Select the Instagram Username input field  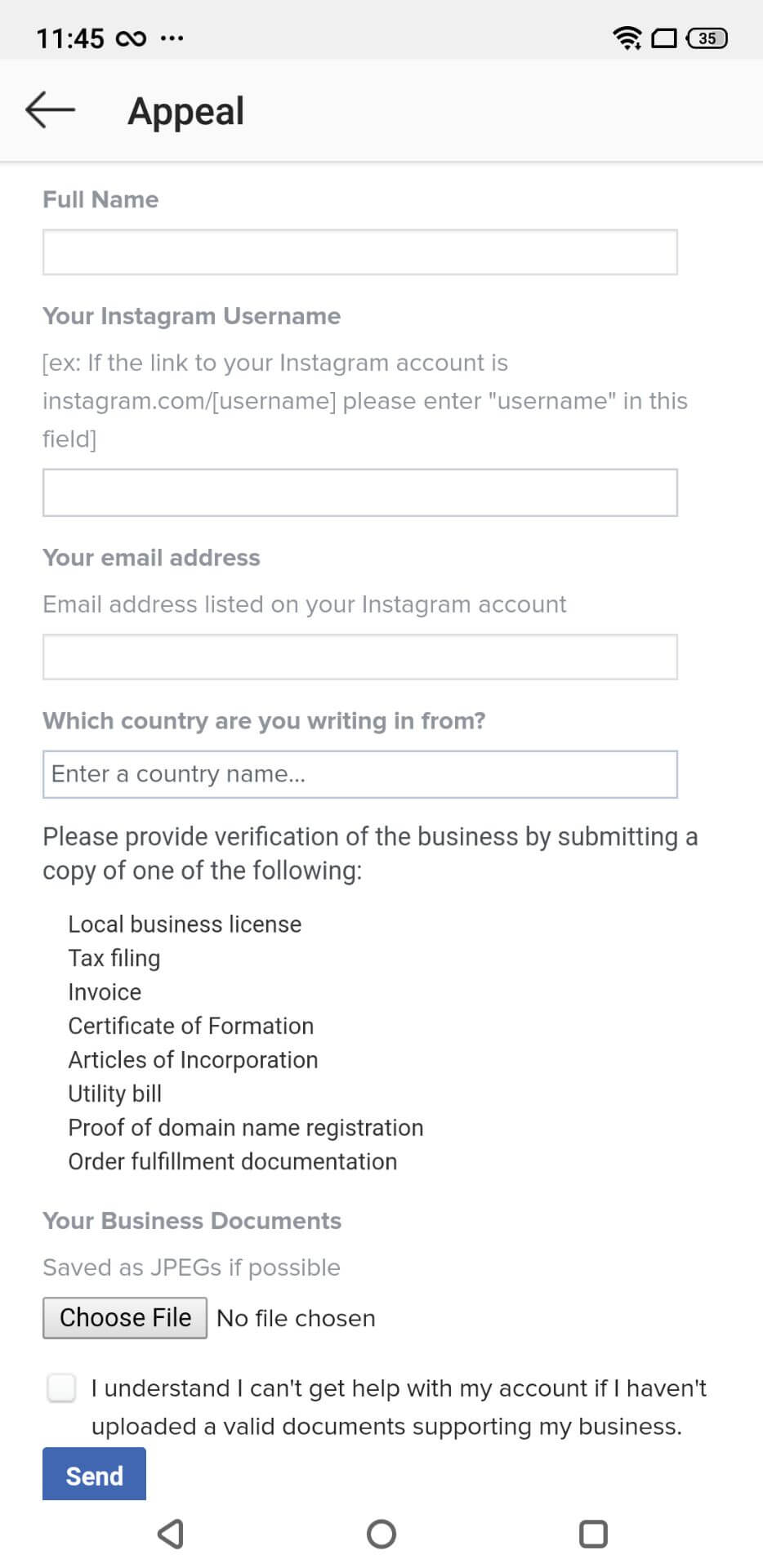tap(359, 492)
